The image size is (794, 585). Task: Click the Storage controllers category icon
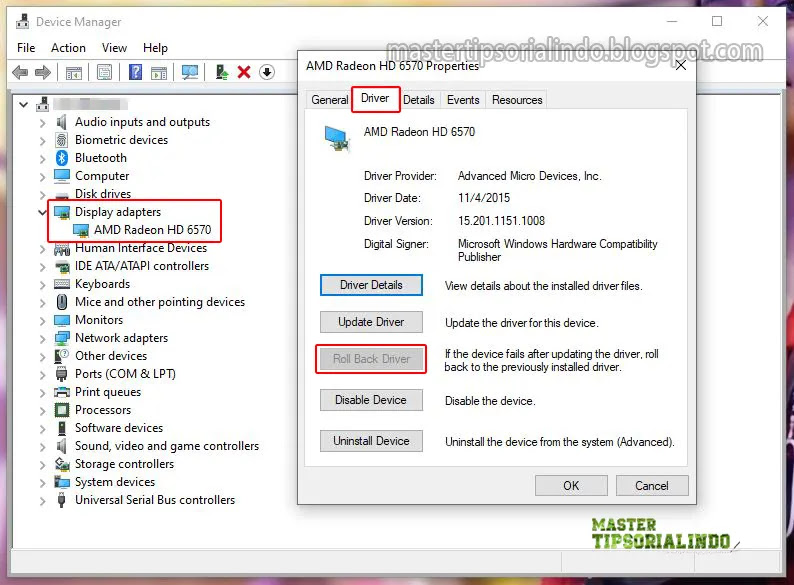(x=62, y=464)
